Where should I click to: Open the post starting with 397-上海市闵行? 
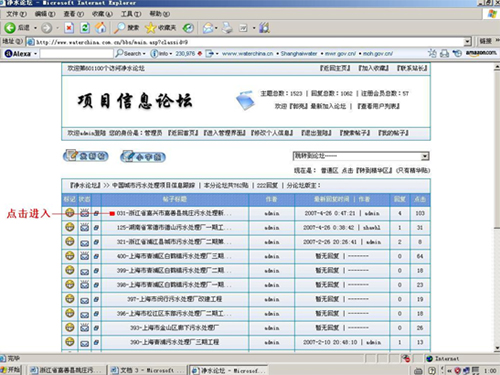174,299
